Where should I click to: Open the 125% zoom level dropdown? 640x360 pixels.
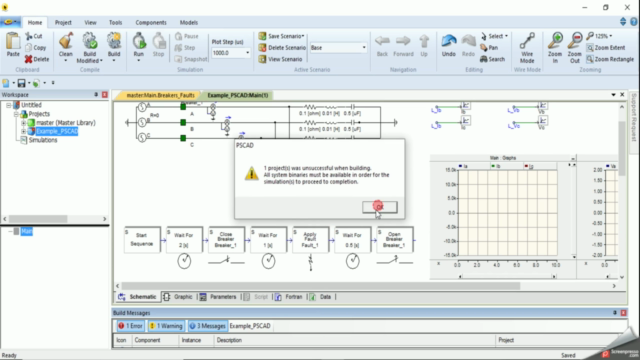pyautogui.click(x=611, y=36)
